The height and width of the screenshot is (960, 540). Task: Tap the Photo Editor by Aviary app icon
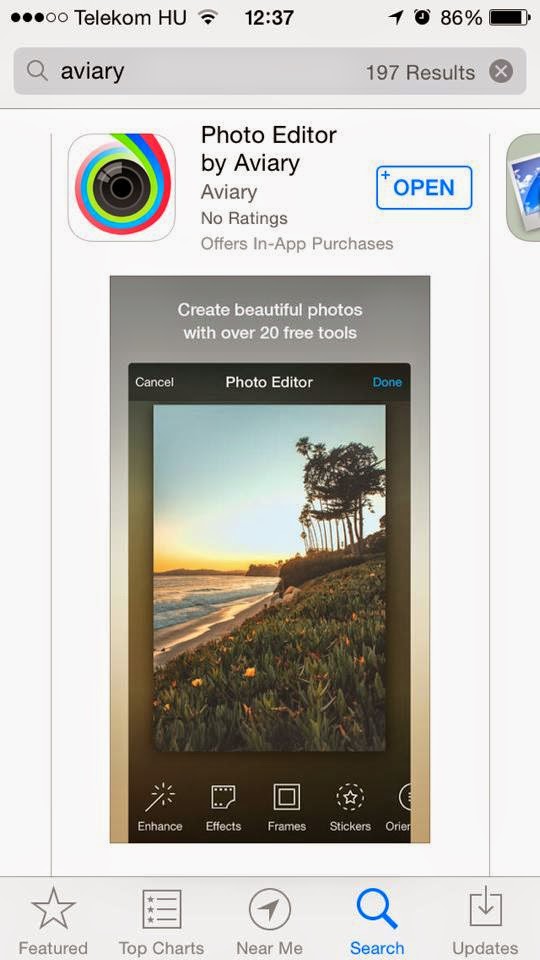[121, 187]
